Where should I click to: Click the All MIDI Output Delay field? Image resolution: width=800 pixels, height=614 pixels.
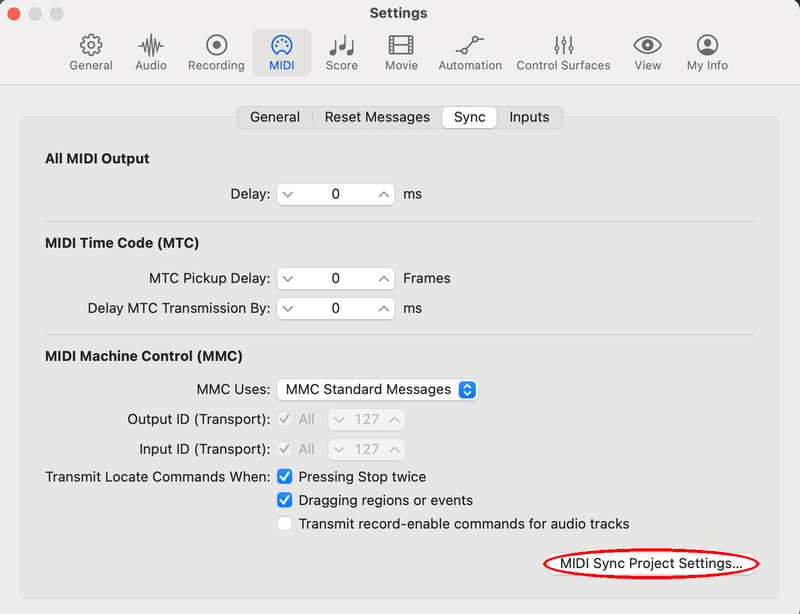tap(336, 194)
